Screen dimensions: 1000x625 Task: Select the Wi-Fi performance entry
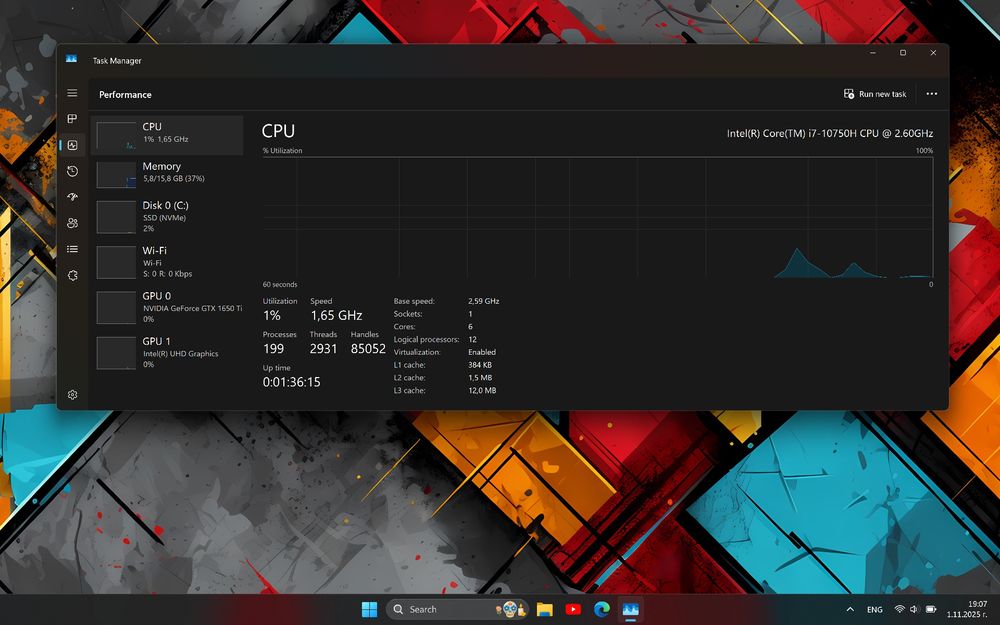167,261
